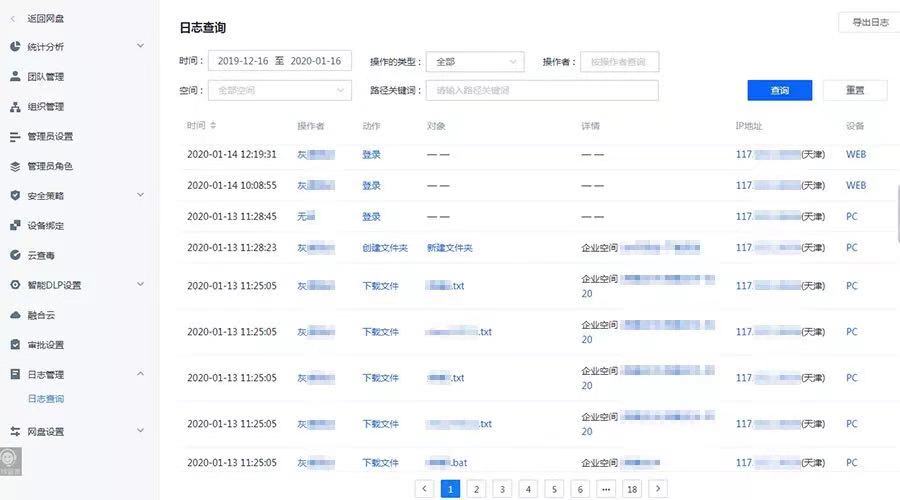Click the 团队管理 person icon
The image size is (900, 500).
[x=15, y=77]
